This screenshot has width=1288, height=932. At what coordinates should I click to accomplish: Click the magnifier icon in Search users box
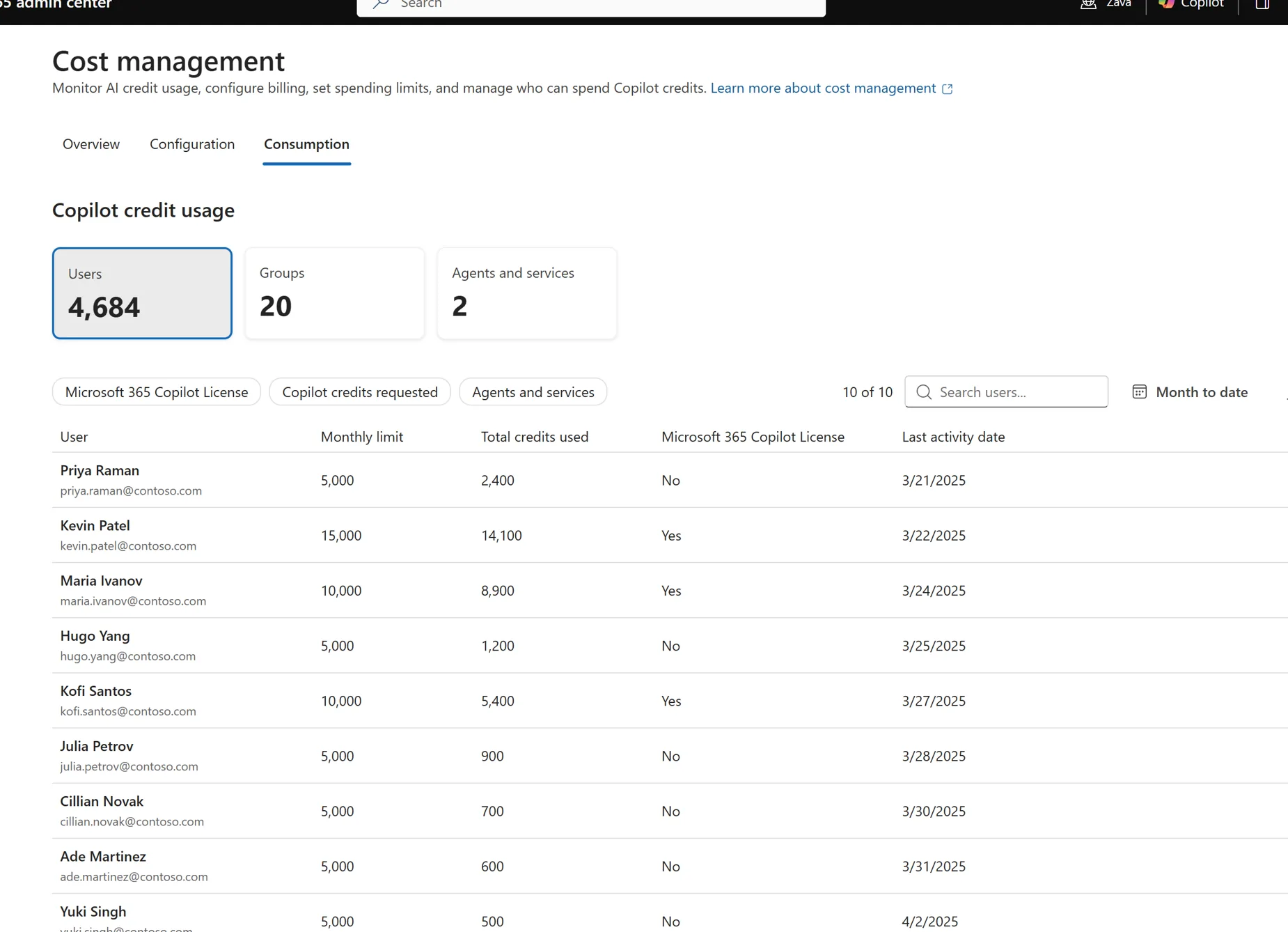point(924,392)
